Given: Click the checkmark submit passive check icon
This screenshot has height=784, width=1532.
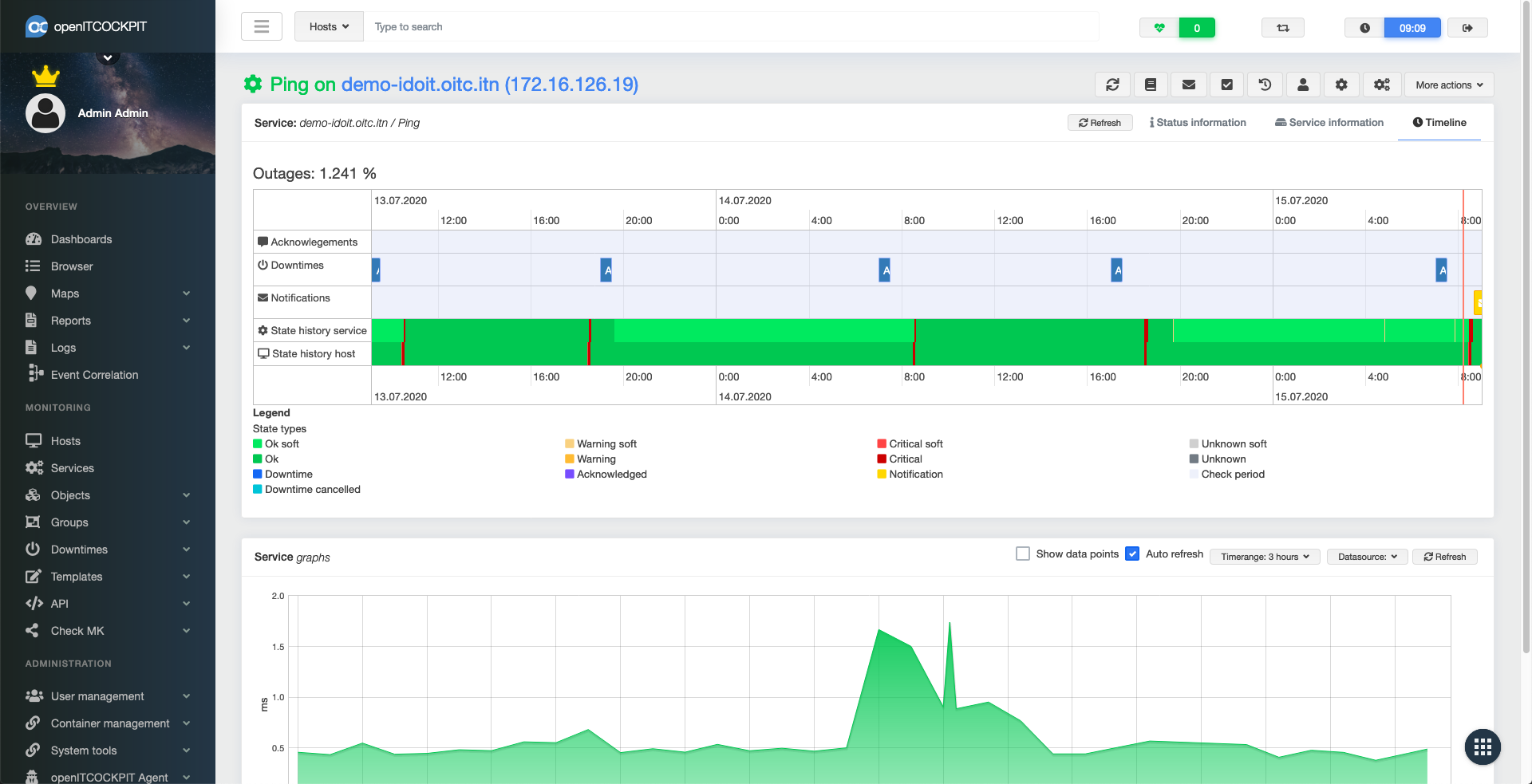Looking at the screenshot, I should coord(1227,85).
